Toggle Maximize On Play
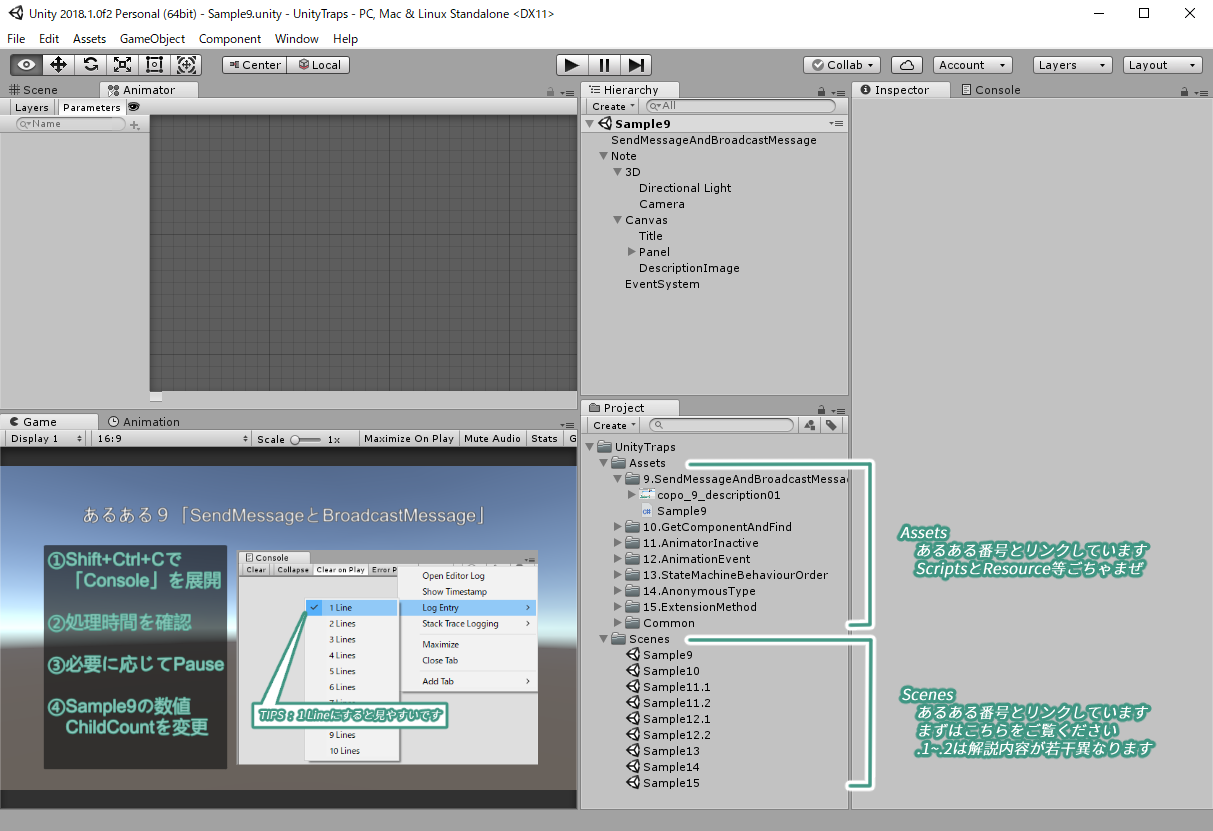 409,438
